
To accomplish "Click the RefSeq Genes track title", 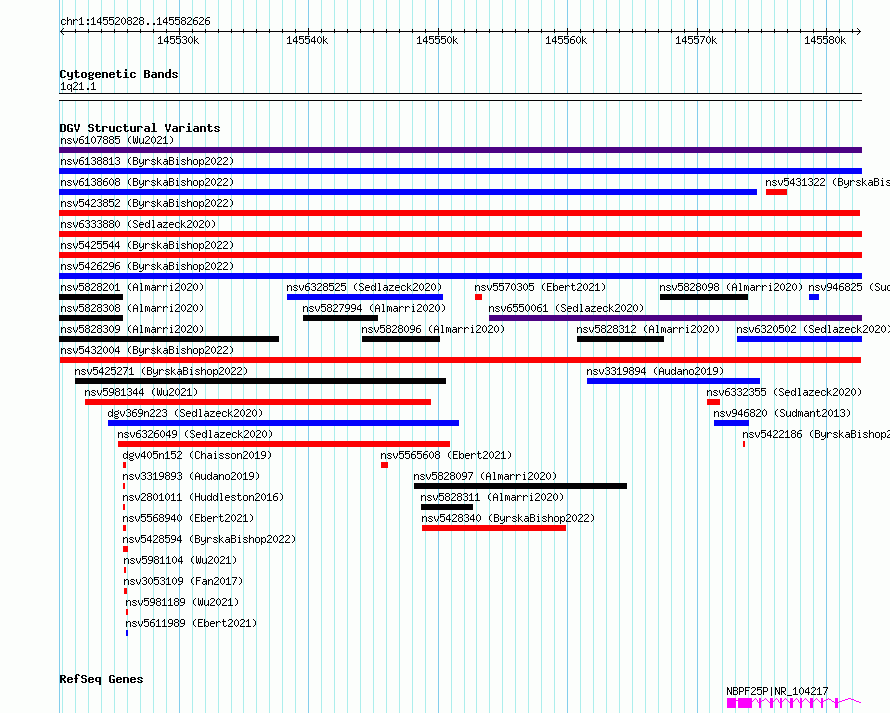I will click(101, 680).
